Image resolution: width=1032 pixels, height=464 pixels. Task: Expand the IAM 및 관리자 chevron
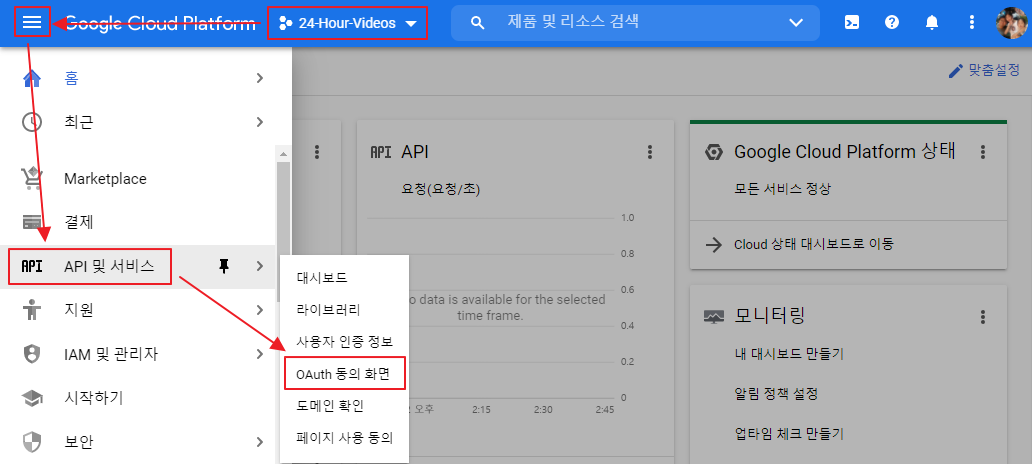click(260, 354)
